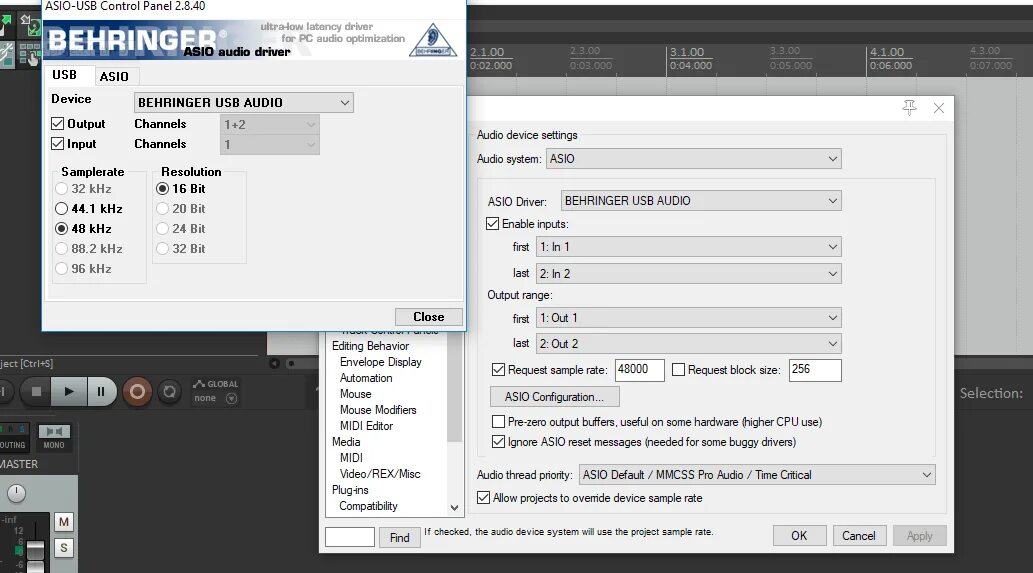Switch to the USB tab
This screenshot has width=1033, height=573.
(65, 75)
